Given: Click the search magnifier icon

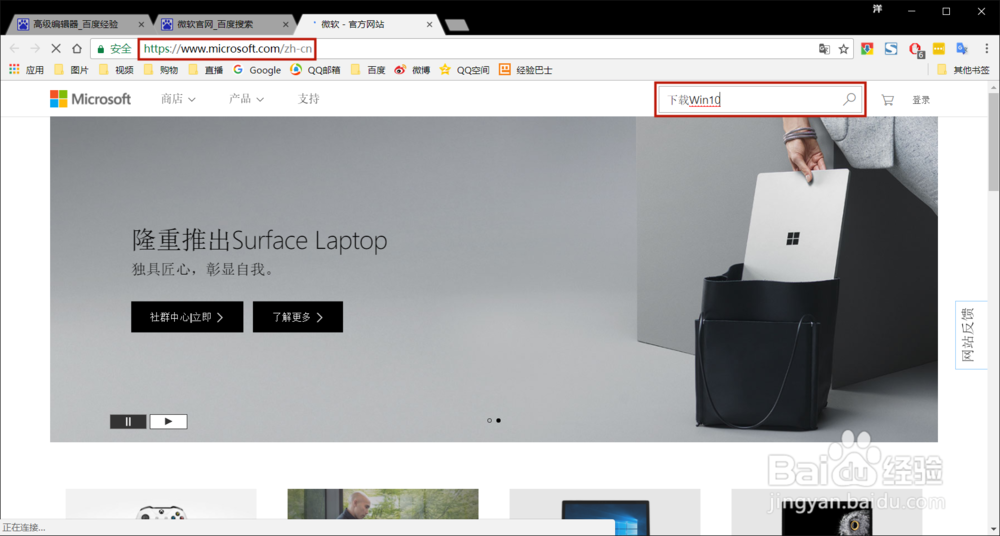Looking at the screenshot, I should tap(849, 100).
